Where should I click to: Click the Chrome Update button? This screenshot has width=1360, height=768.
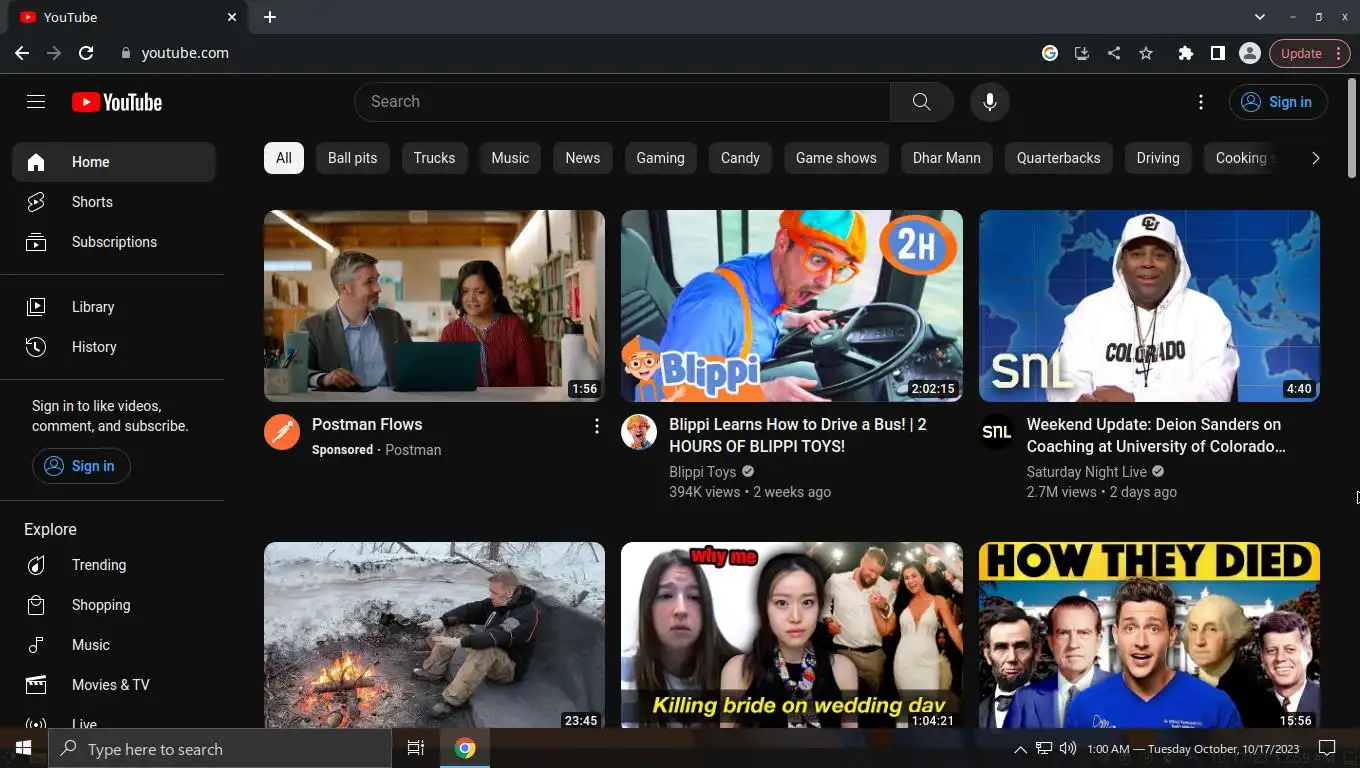[1310, 53]
